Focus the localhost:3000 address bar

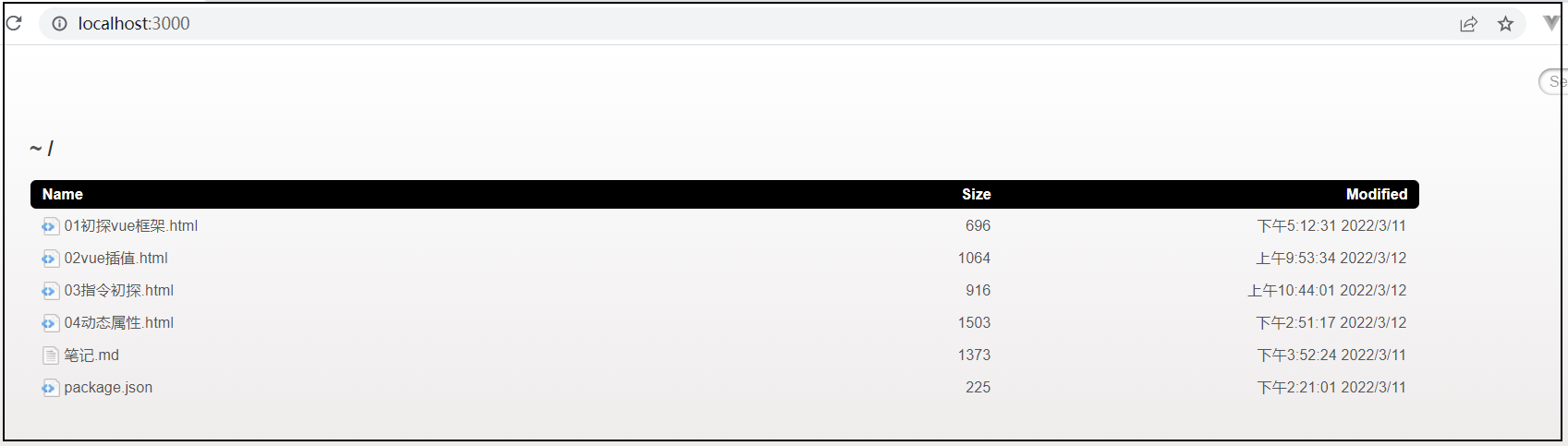click(x=739, y=24)
